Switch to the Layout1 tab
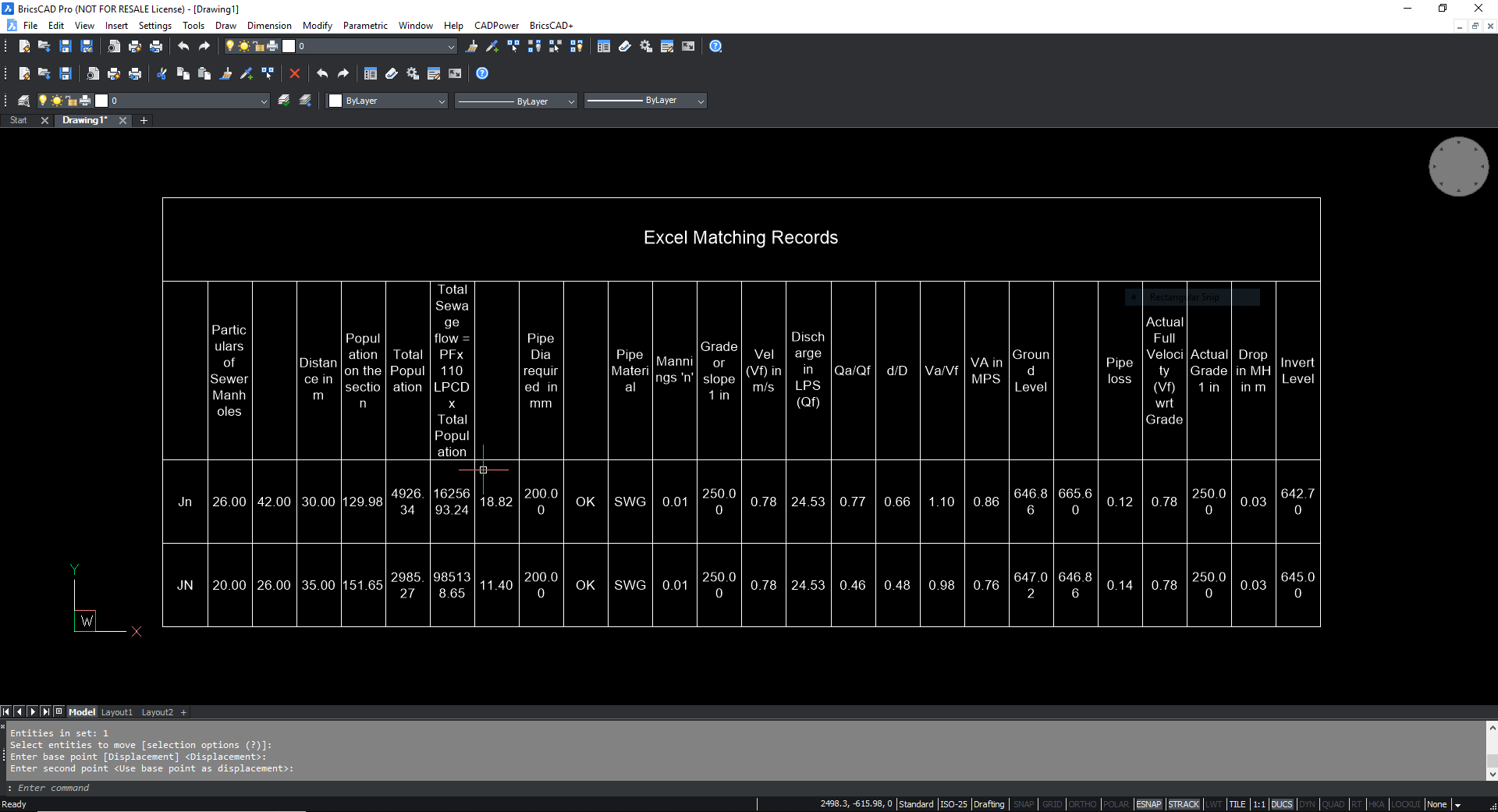 (117, 712)
